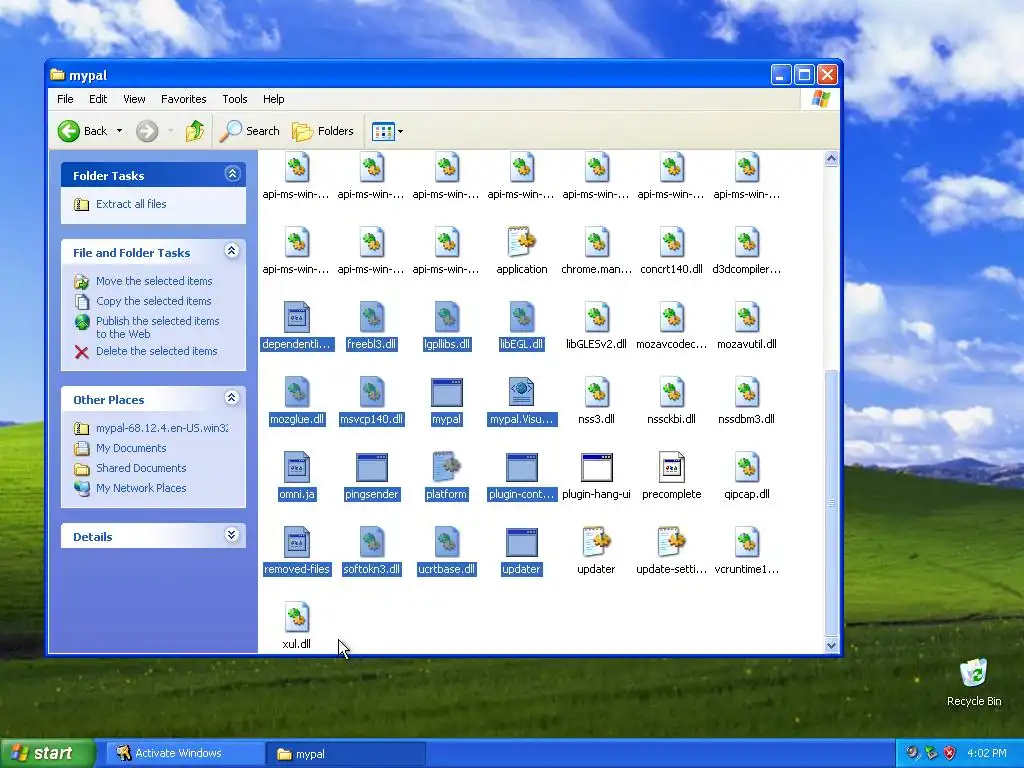Open the View menu
This screenshot has width=1024, height=768.
[x=134, y=99]
